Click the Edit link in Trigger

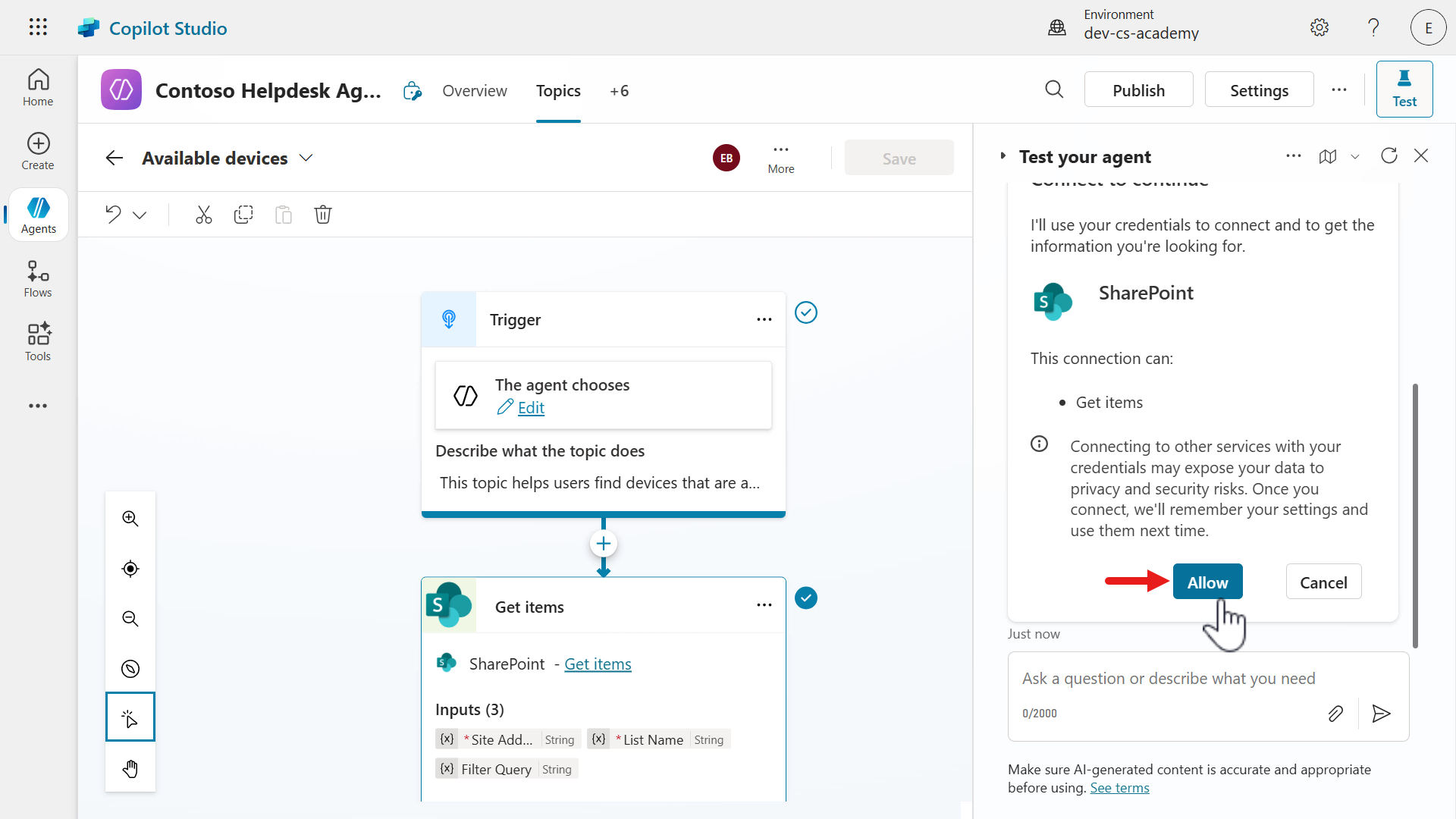click(531, 408)
